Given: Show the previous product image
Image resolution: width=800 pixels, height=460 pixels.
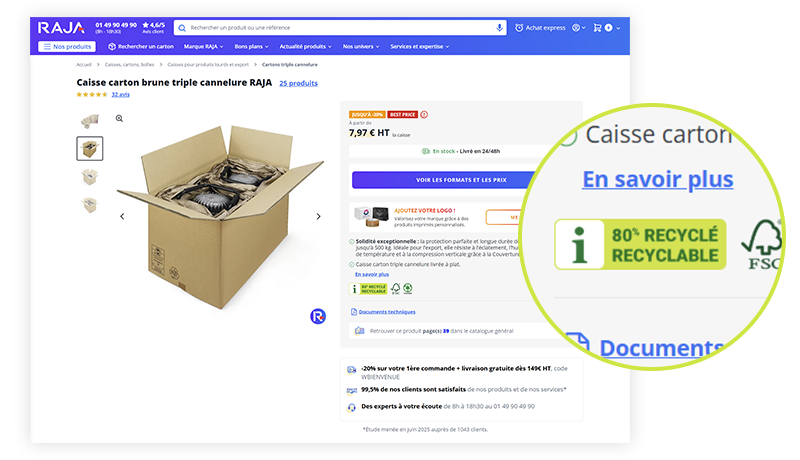Looking at the screenshot, I should pyautogui.click(x=122, y=216).
